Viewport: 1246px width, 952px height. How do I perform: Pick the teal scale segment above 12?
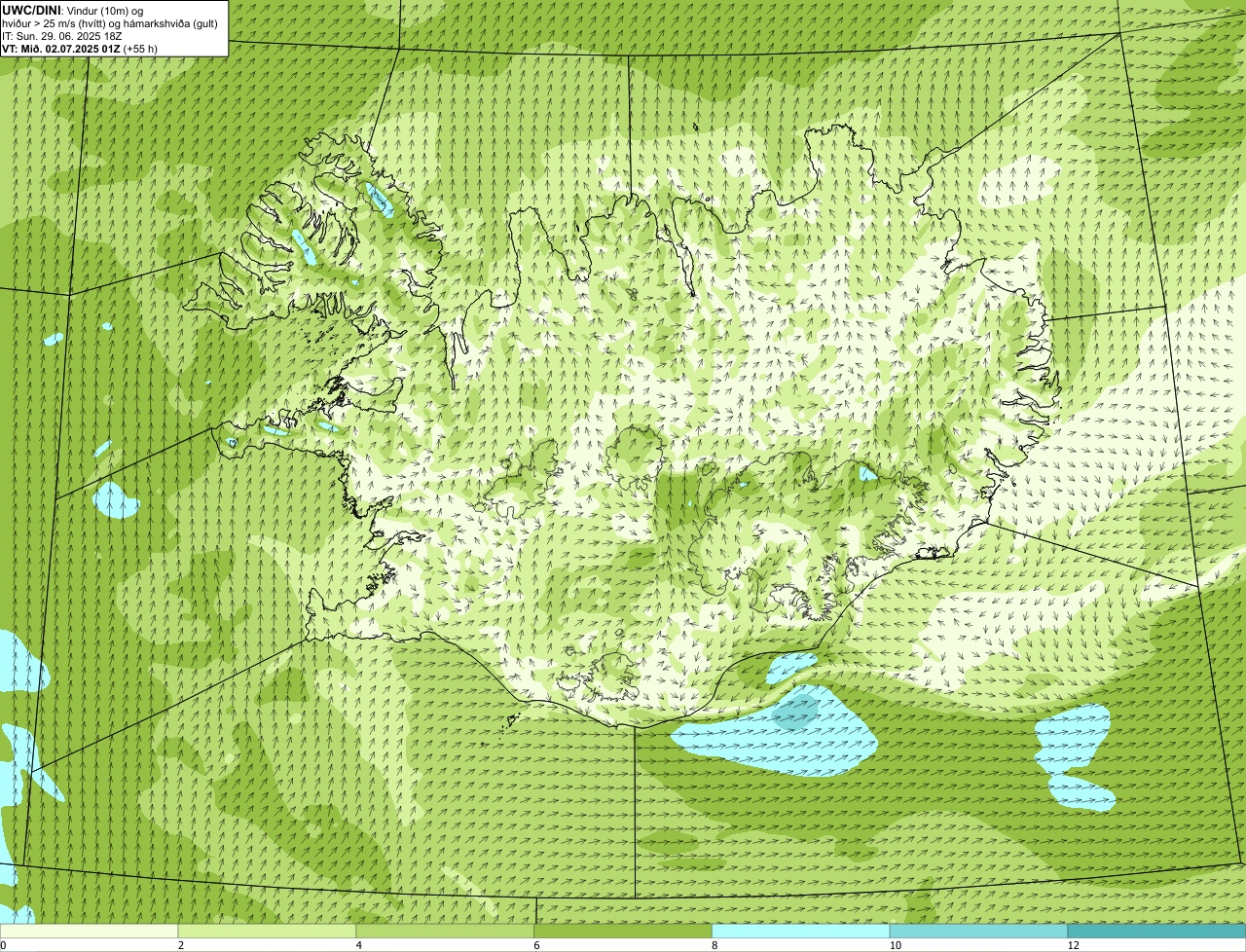[x=1156, y=931]
